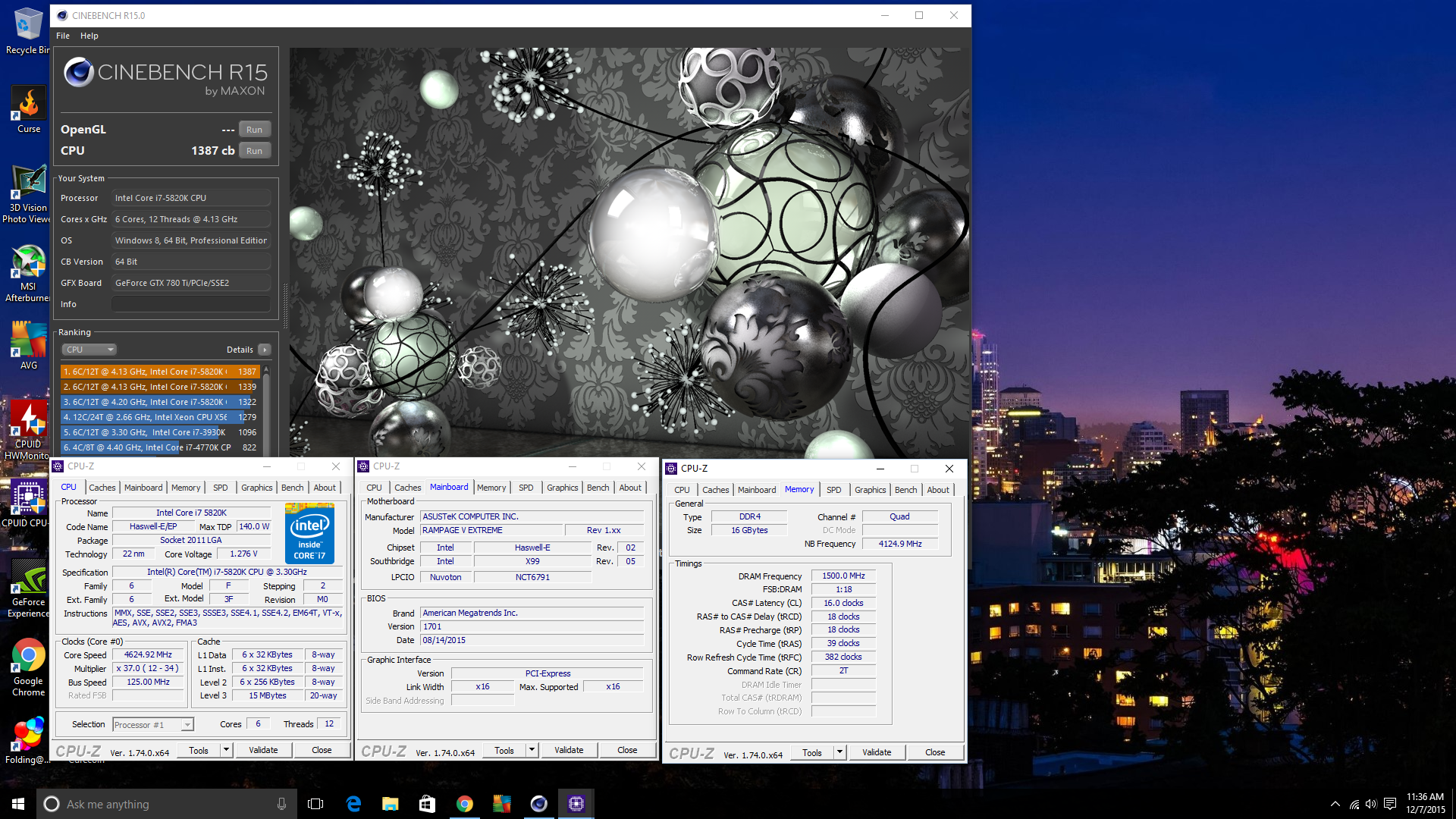Click the Ask me anything search box
Screen dimensions: 1456x819
point(167,804)
